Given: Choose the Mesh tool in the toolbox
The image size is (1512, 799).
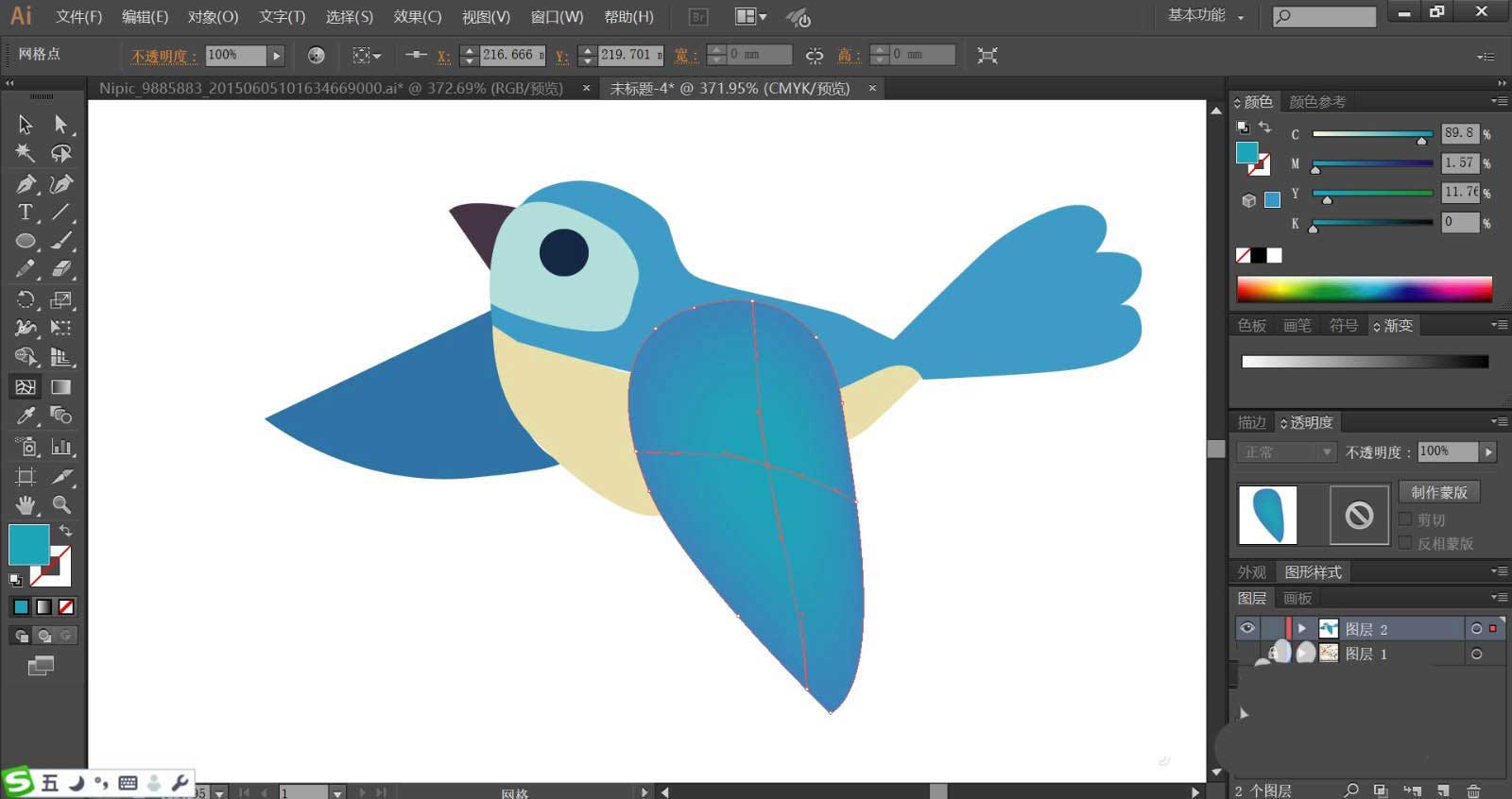Looking at the screenshot, I should tap(26, 387).
